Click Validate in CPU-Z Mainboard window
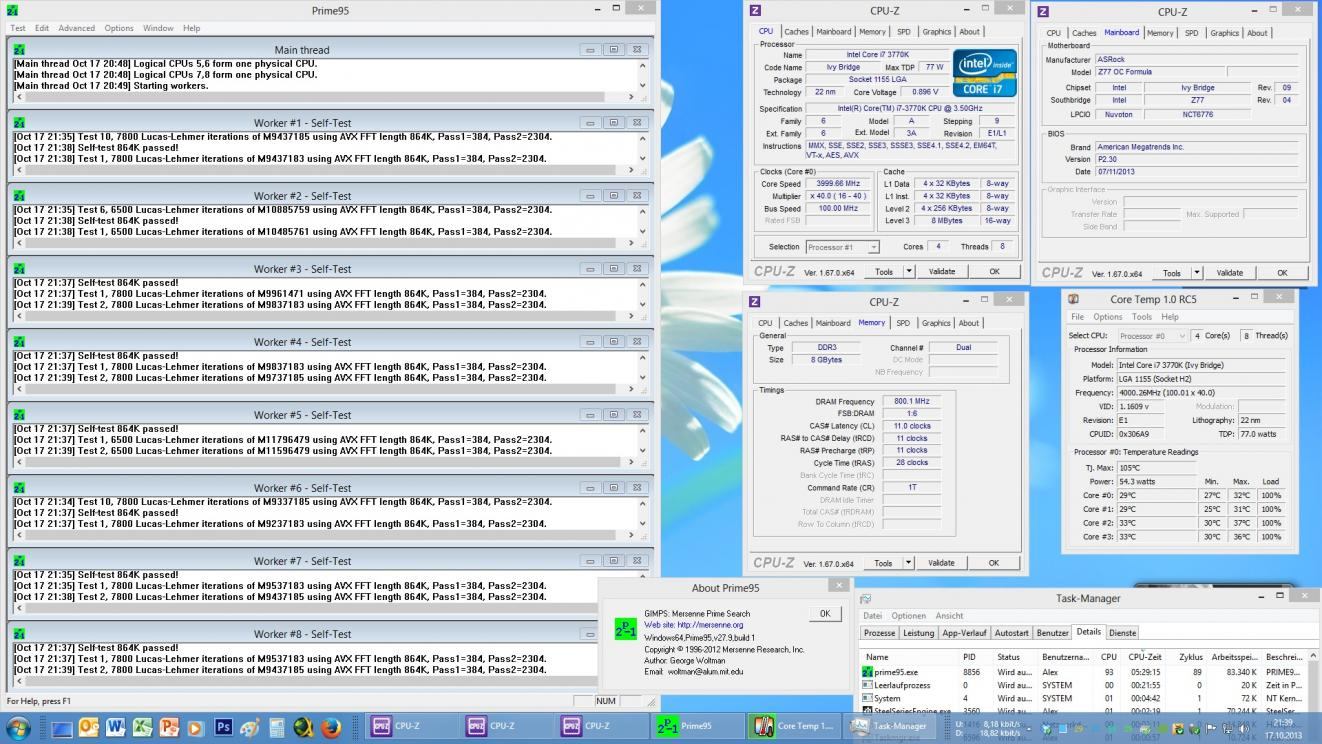 [x=1230, y=272]
